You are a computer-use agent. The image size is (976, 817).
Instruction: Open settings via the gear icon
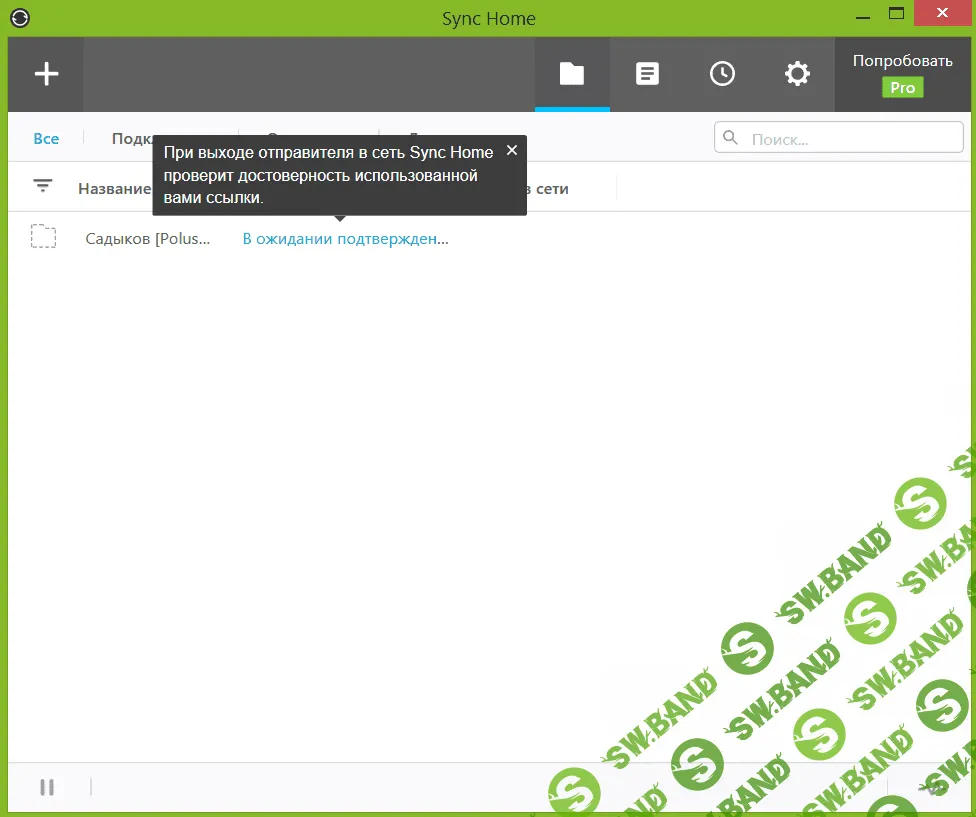(x=797, y=74)
